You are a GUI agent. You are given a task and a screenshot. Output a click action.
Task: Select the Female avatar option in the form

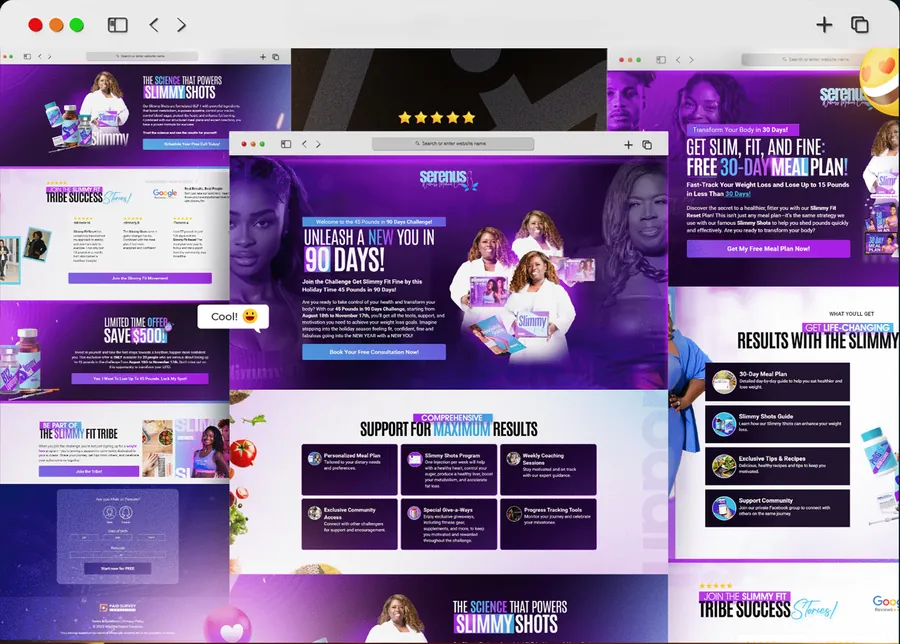coord(126,512)
